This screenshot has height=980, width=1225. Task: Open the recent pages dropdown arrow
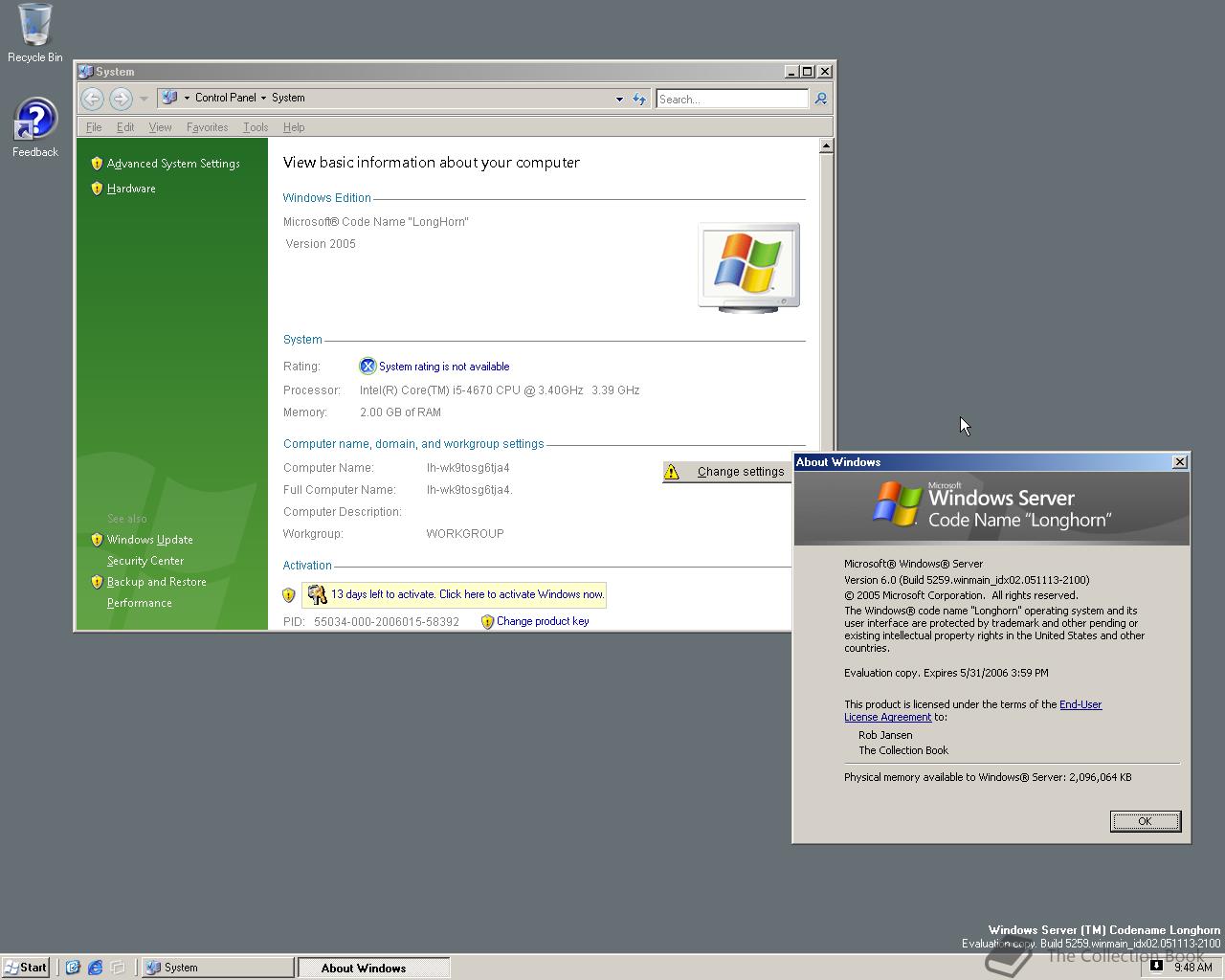(144, 99)
